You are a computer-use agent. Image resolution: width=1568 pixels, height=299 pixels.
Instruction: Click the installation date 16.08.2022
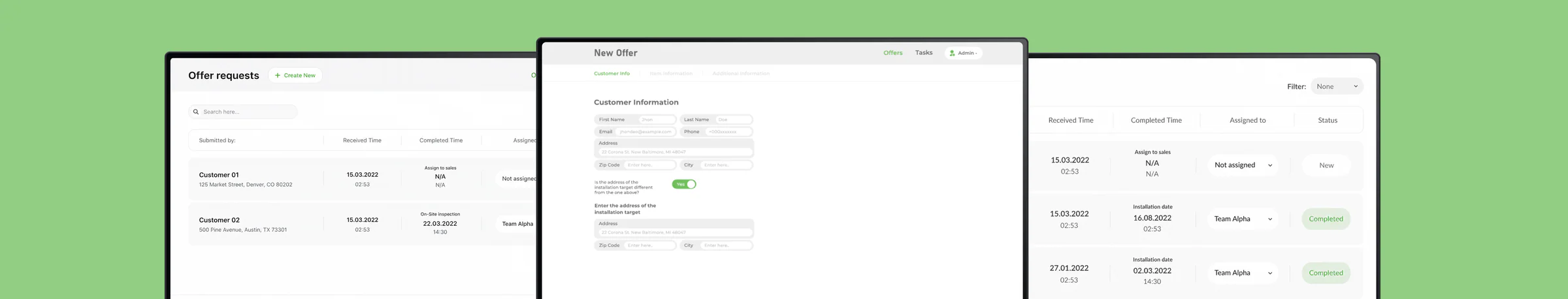1152,218
